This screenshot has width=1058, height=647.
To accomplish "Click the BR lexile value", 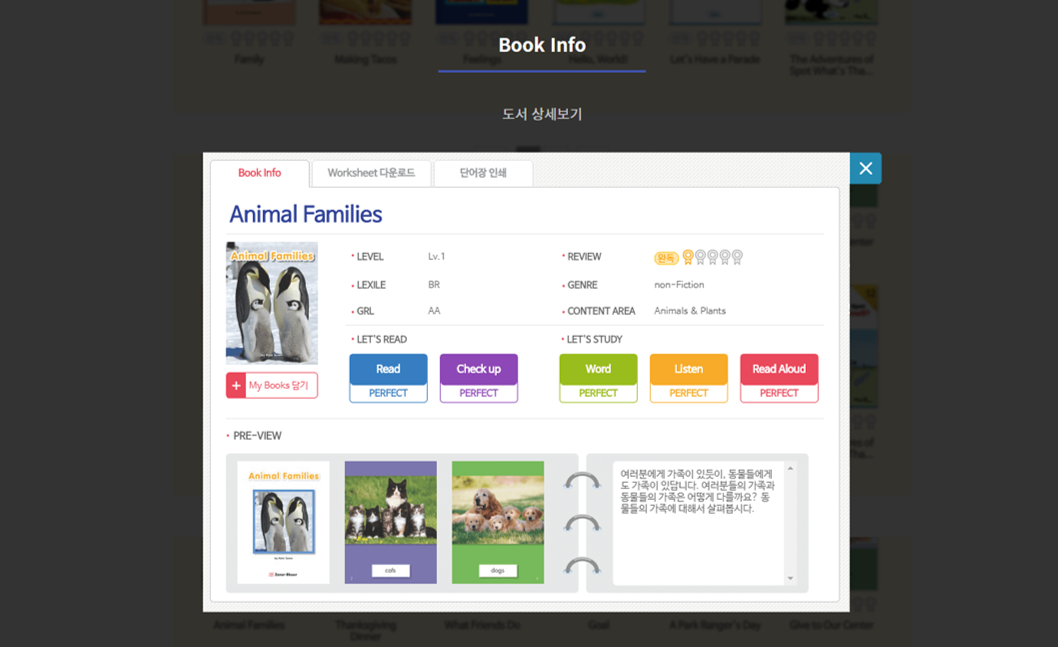I will [x=434, y=285].
